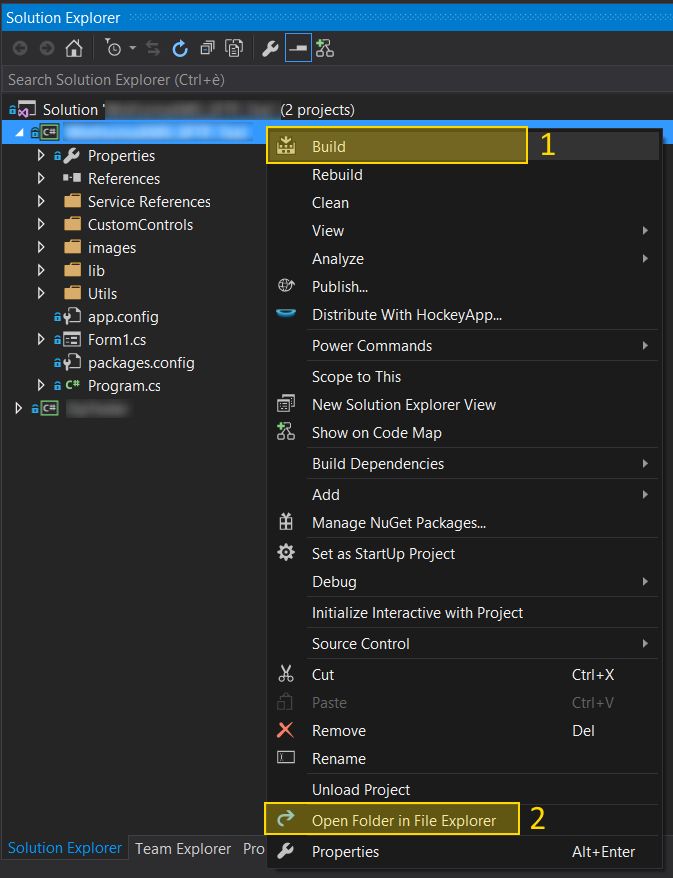673x878 pixels.
Task: Click the Sync with Active Document icon
Action: [x=153, y=49]
